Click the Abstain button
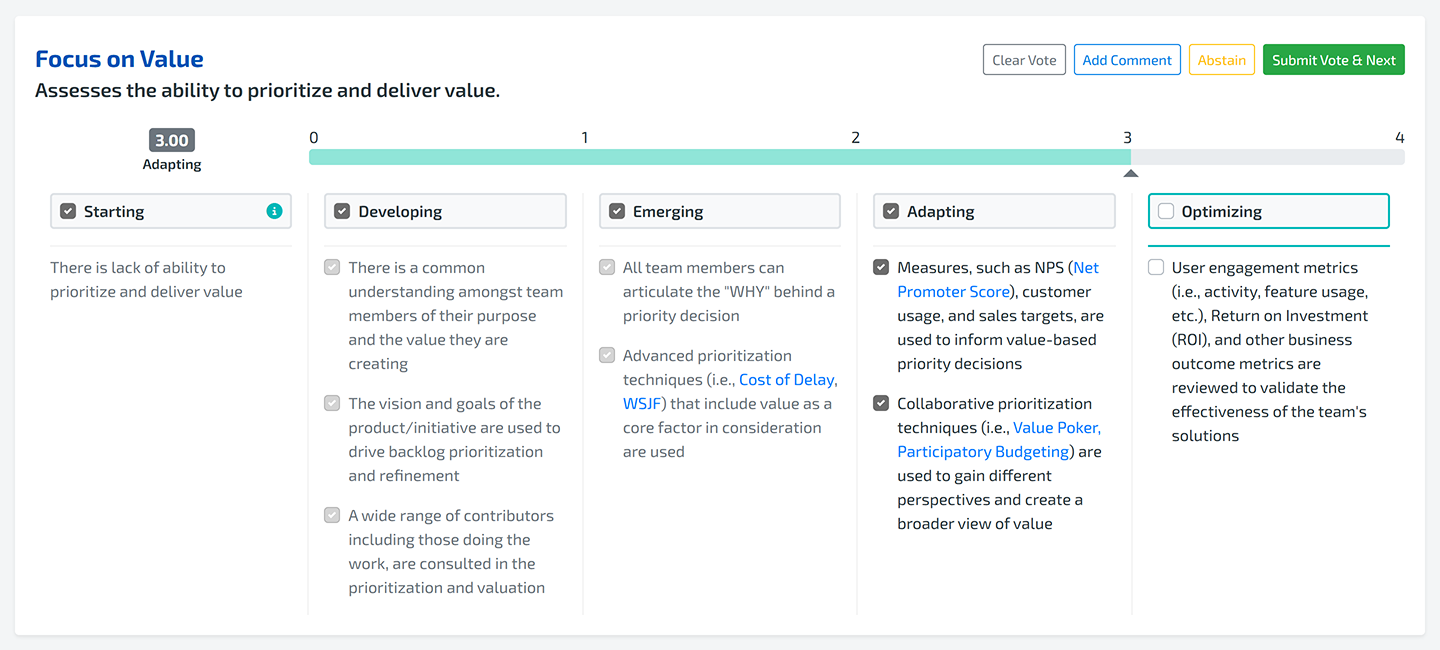 point(1221,60)
